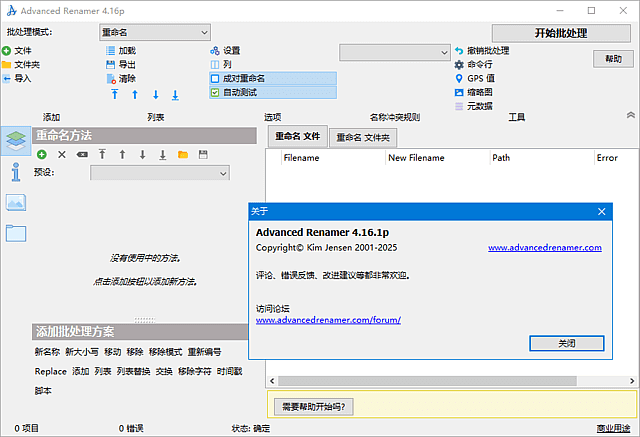Switch to the 重命名 文件夹 tab
The image size is (640, 437).
coord(364,138)
